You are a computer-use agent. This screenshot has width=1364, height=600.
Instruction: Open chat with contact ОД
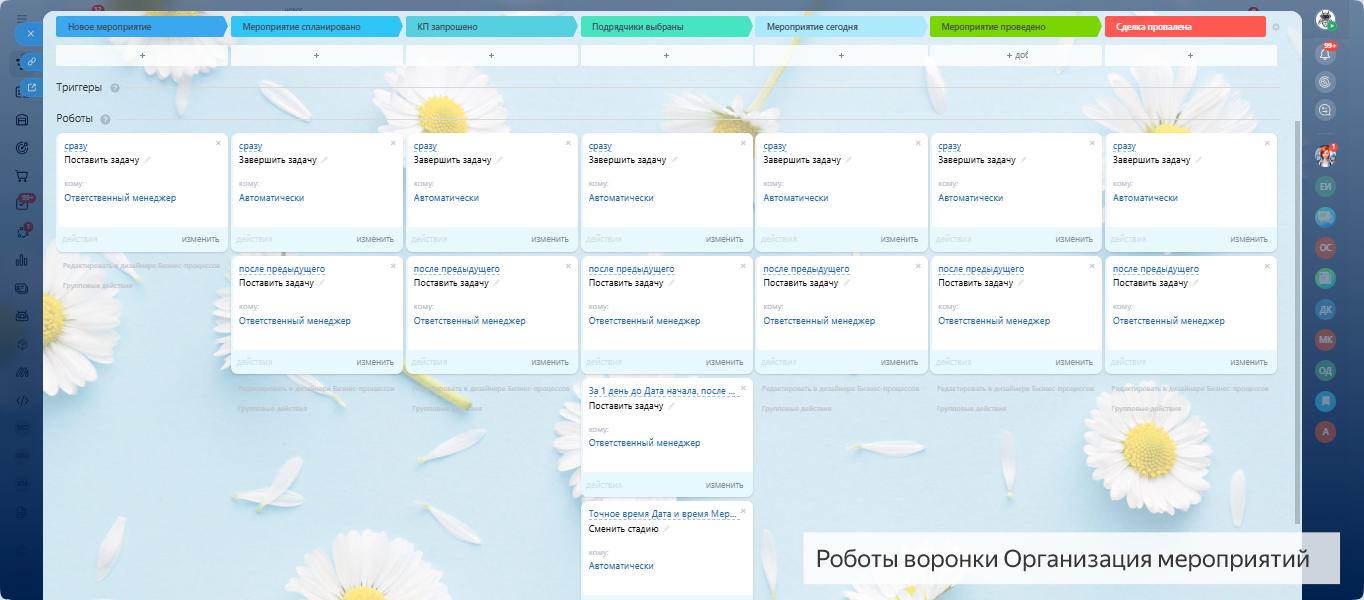tap(1326, 371)
